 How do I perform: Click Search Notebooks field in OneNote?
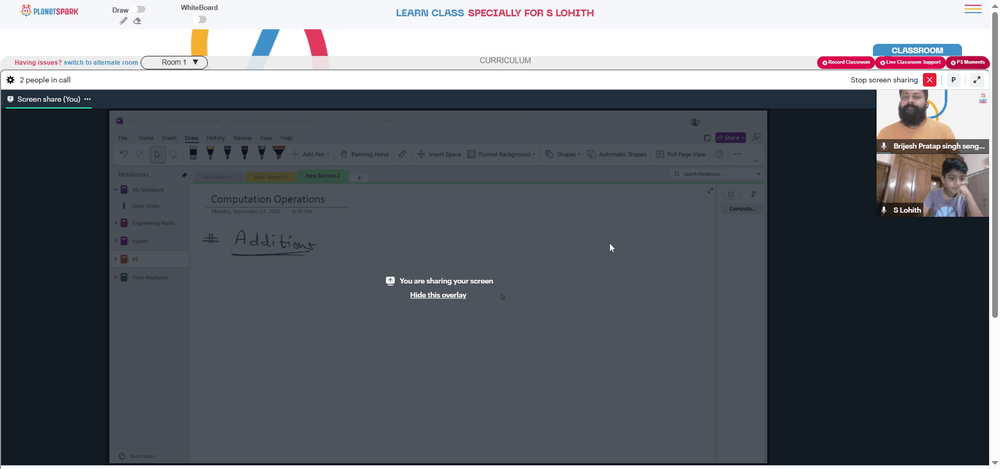click(716, 174)
